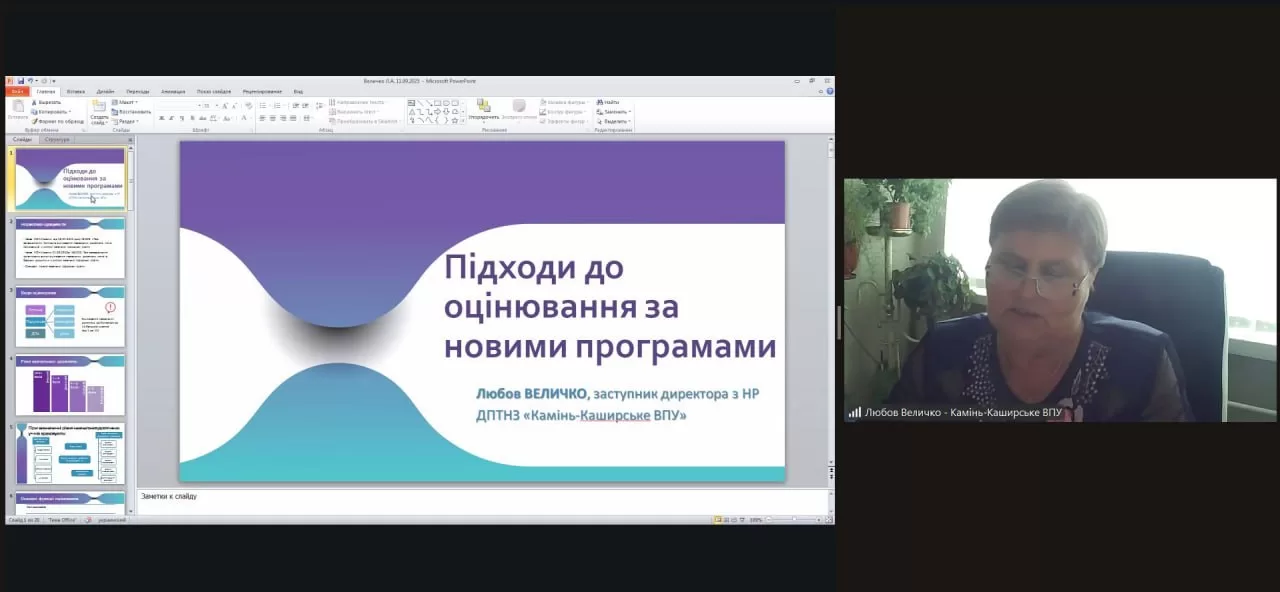Click the Arrange (Упорядочить) icon
Viewport: 1280px width, 592px height.
pos(484,108)
